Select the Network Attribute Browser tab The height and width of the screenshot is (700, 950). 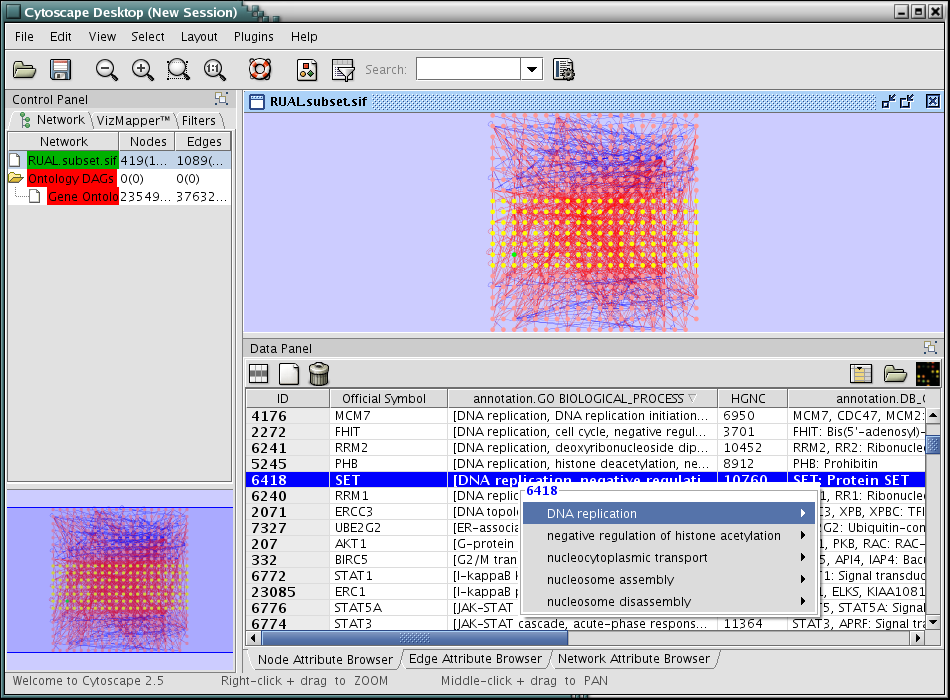(634, 659)
